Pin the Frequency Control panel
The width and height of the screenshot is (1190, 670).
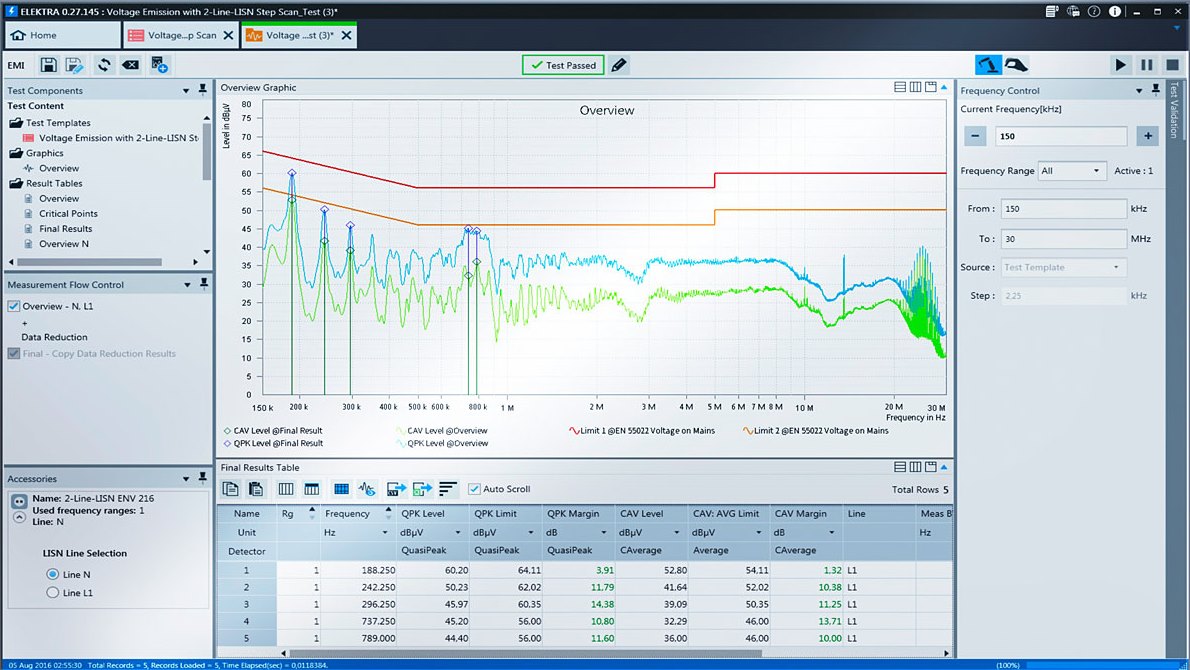pos(1156,90)
